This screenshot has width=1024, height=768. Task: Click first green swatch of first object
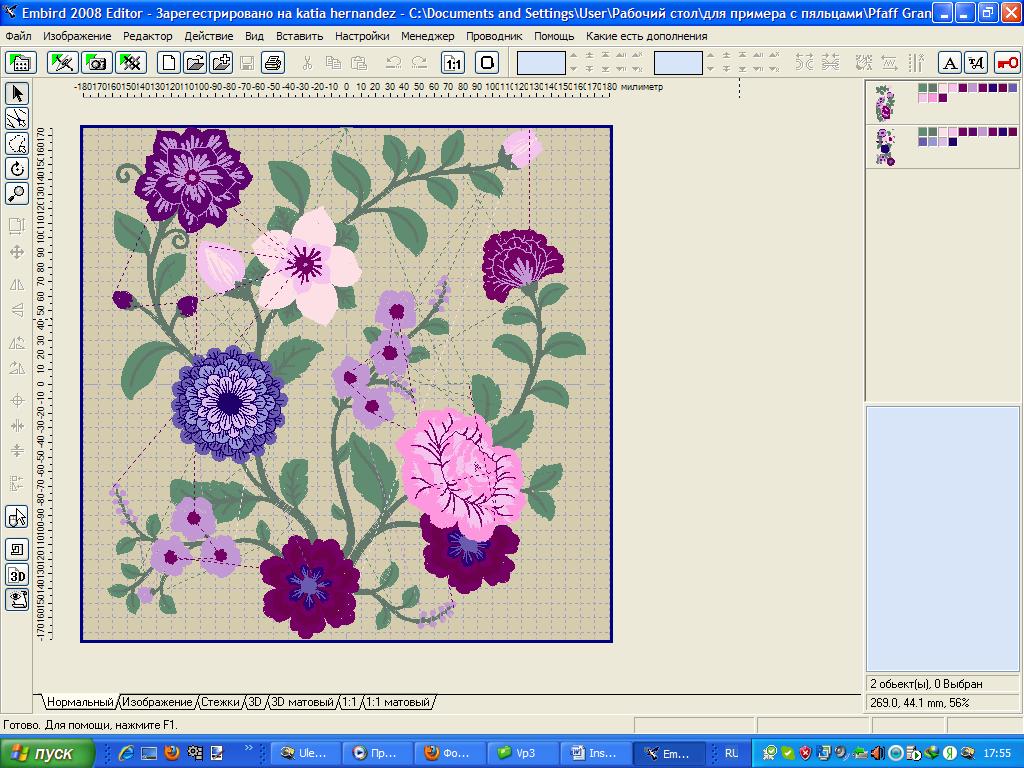point(923,88)
